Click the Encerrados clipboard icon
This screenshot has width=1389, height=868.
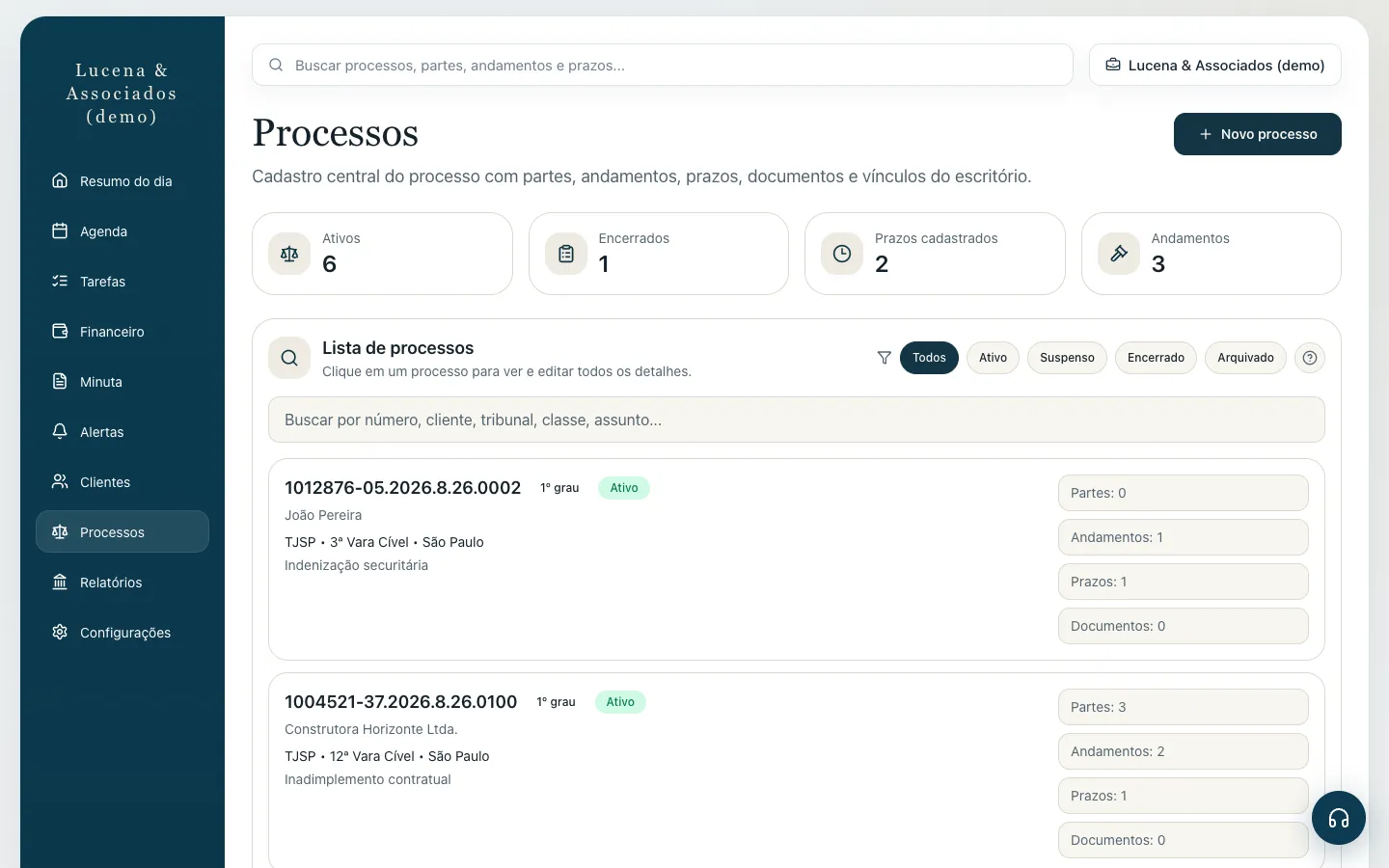pos(566,254)
